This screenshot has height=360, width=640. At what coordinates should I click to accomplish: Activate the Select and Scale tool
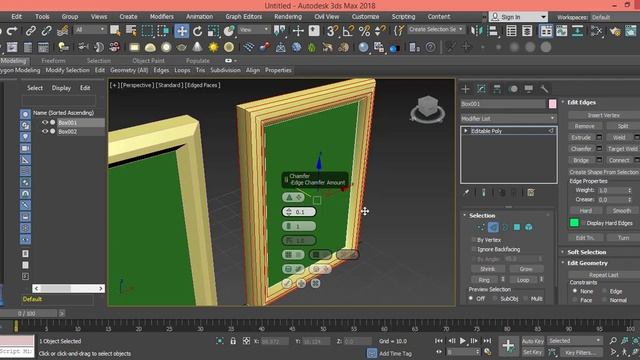(213, 31)
